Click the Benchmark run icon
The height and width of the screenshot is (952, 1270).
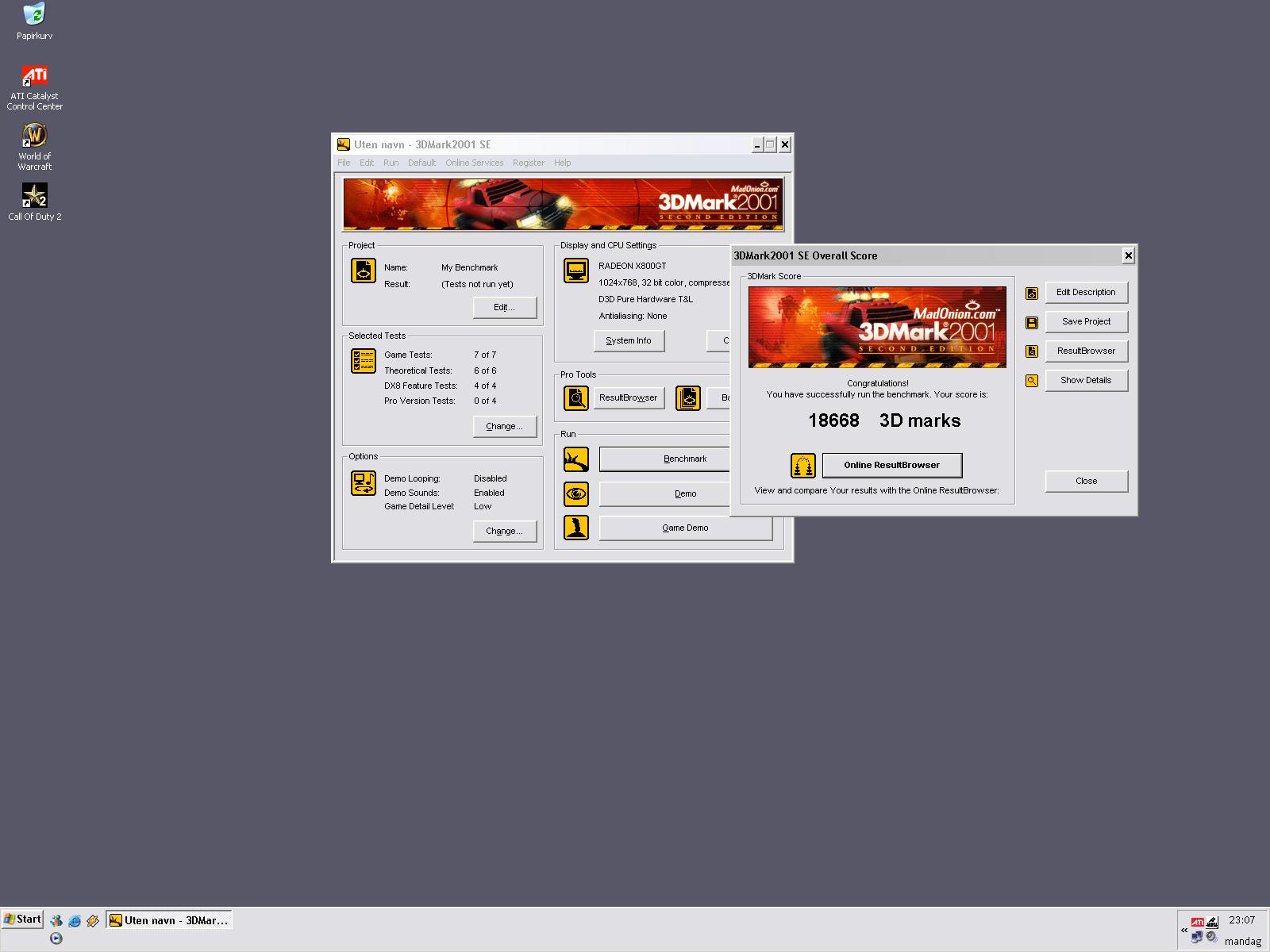(576, 459)
